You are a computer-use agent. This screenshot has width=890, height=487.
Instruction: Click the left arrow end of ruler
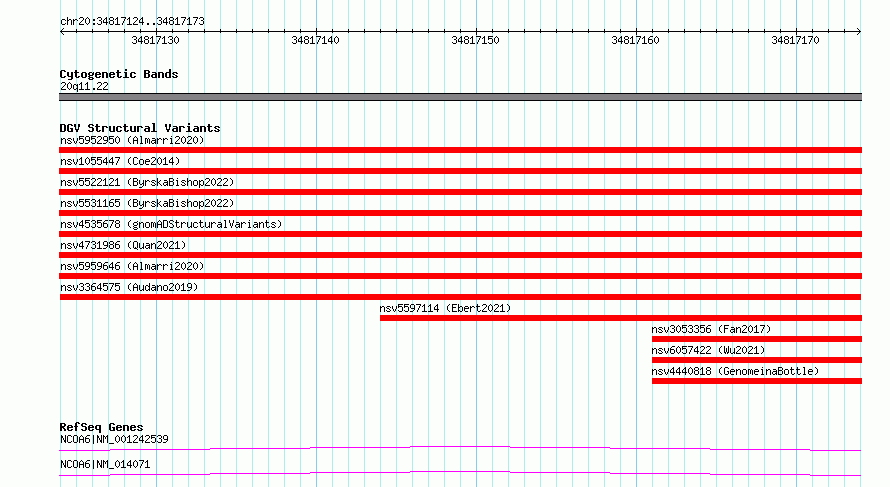pos(62,32)
